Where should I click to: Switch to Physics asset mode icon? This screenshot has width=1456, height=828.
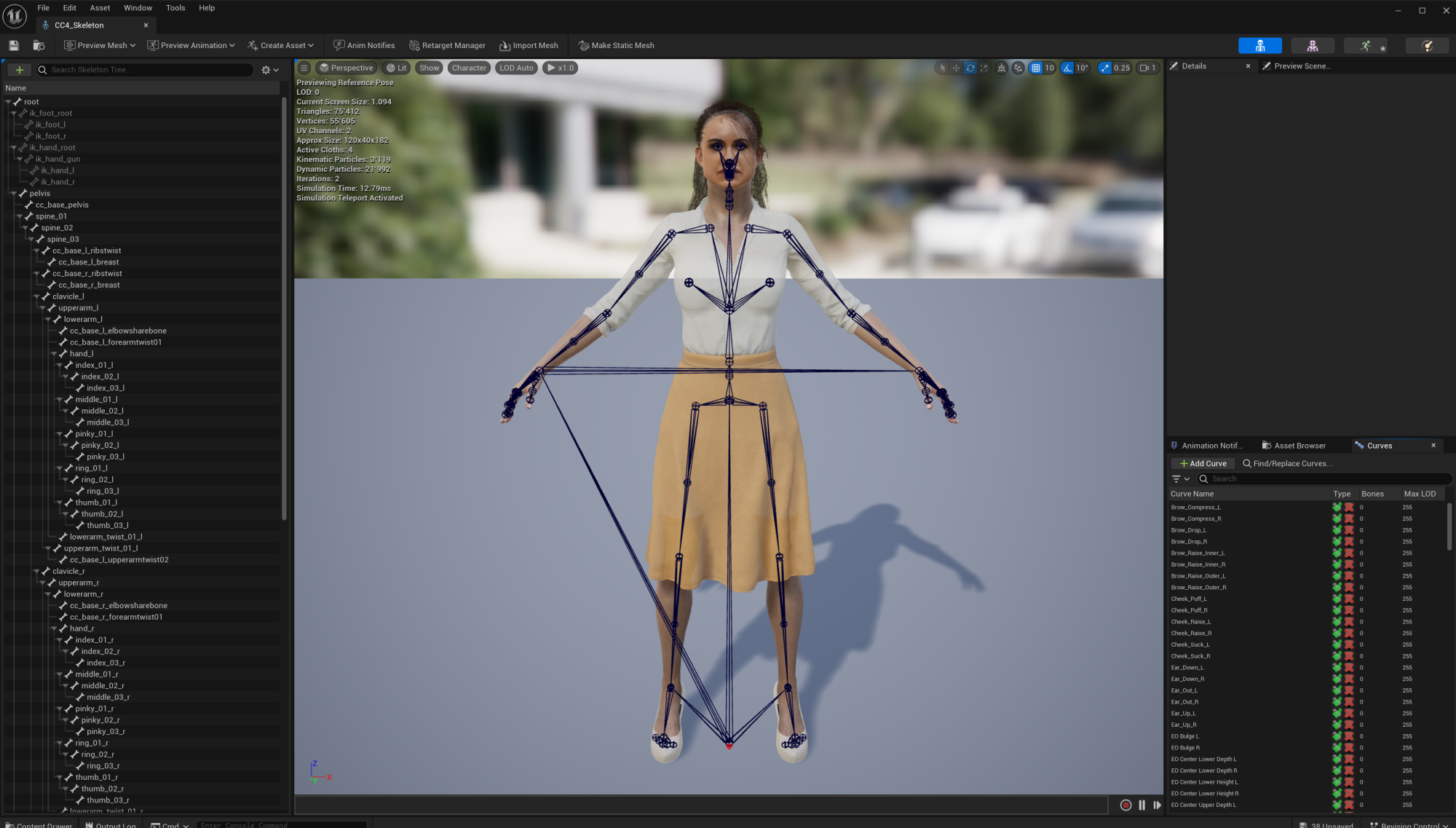[1427, 45]
